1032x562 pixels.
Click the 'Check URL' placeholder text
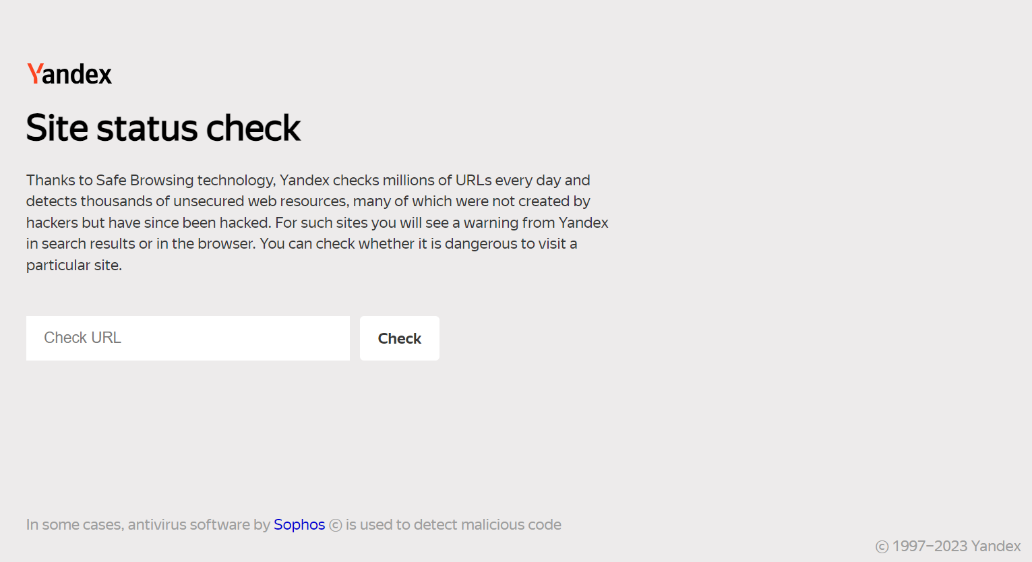pyautogui.click(x=82, y=338)
